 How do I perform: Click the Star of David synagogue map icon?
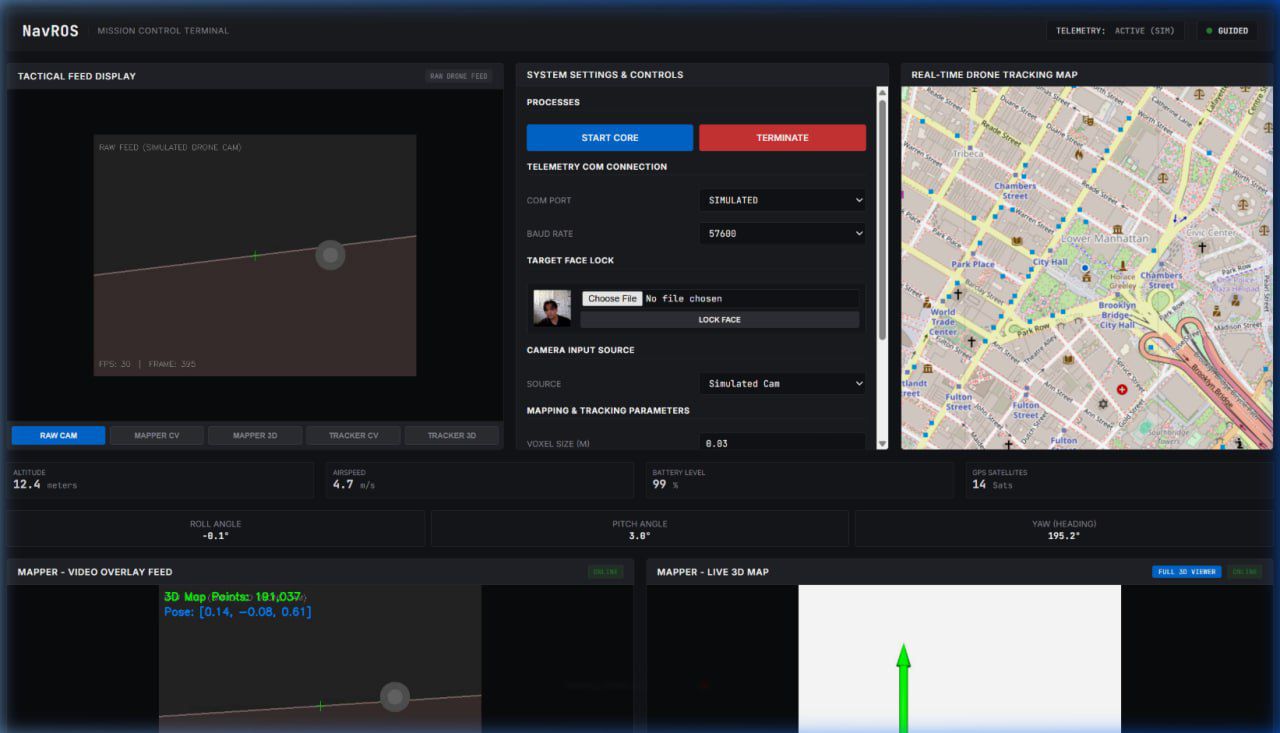(x=1103, y=403)
